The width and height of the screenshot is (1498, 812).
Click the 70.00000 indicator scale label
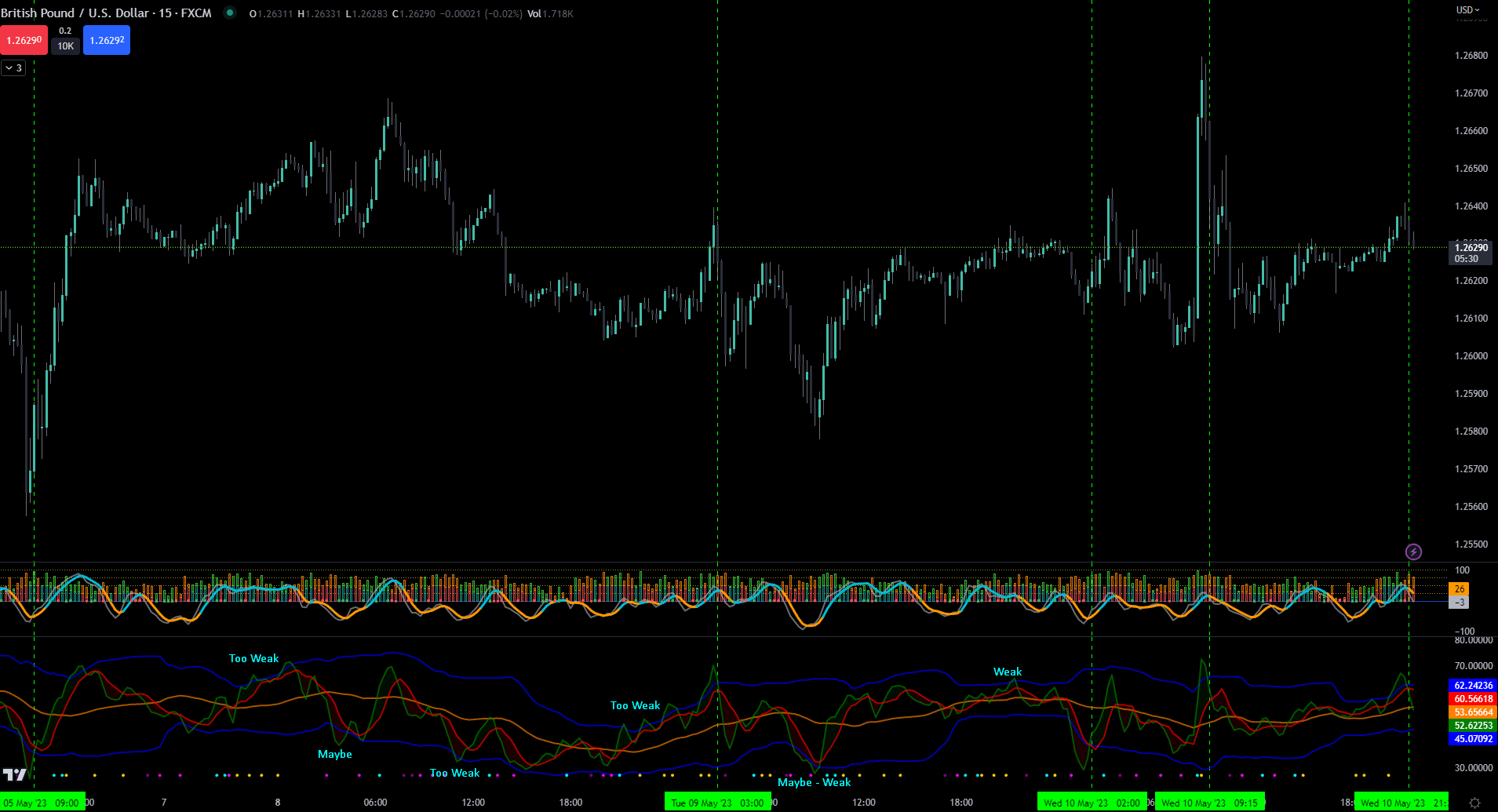tap(1473, 666)
